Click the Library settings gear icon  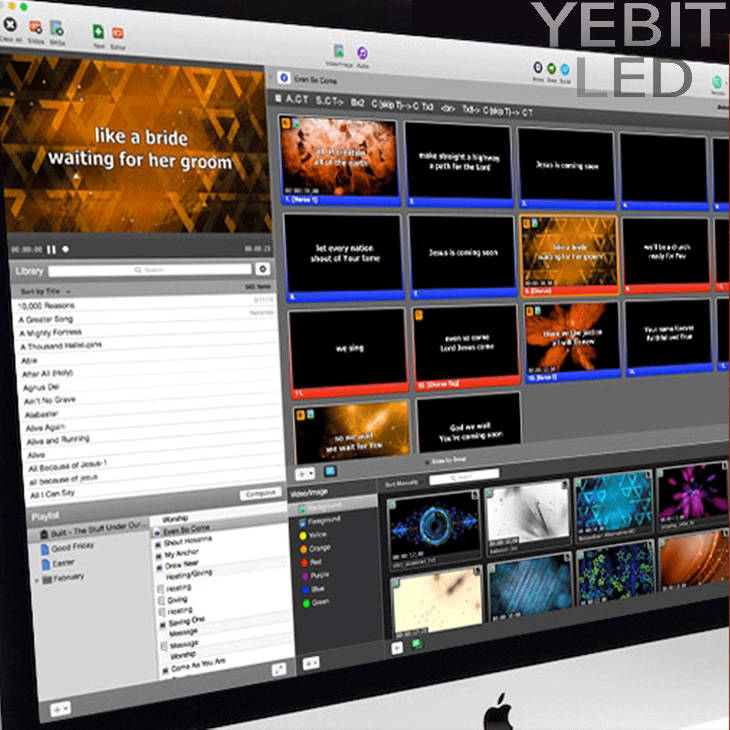(262, 269)
